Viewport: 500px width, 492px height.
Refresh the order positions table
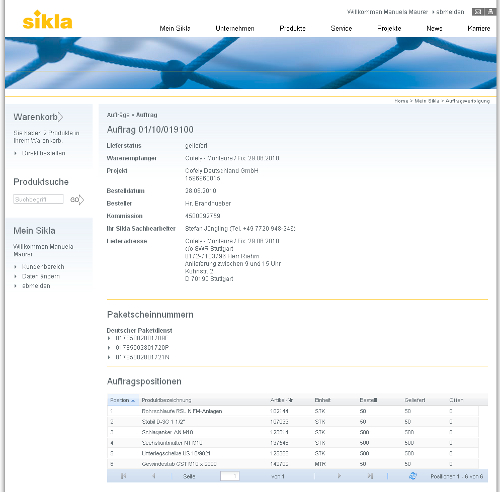pyautogui.click(x=413, y=476)
